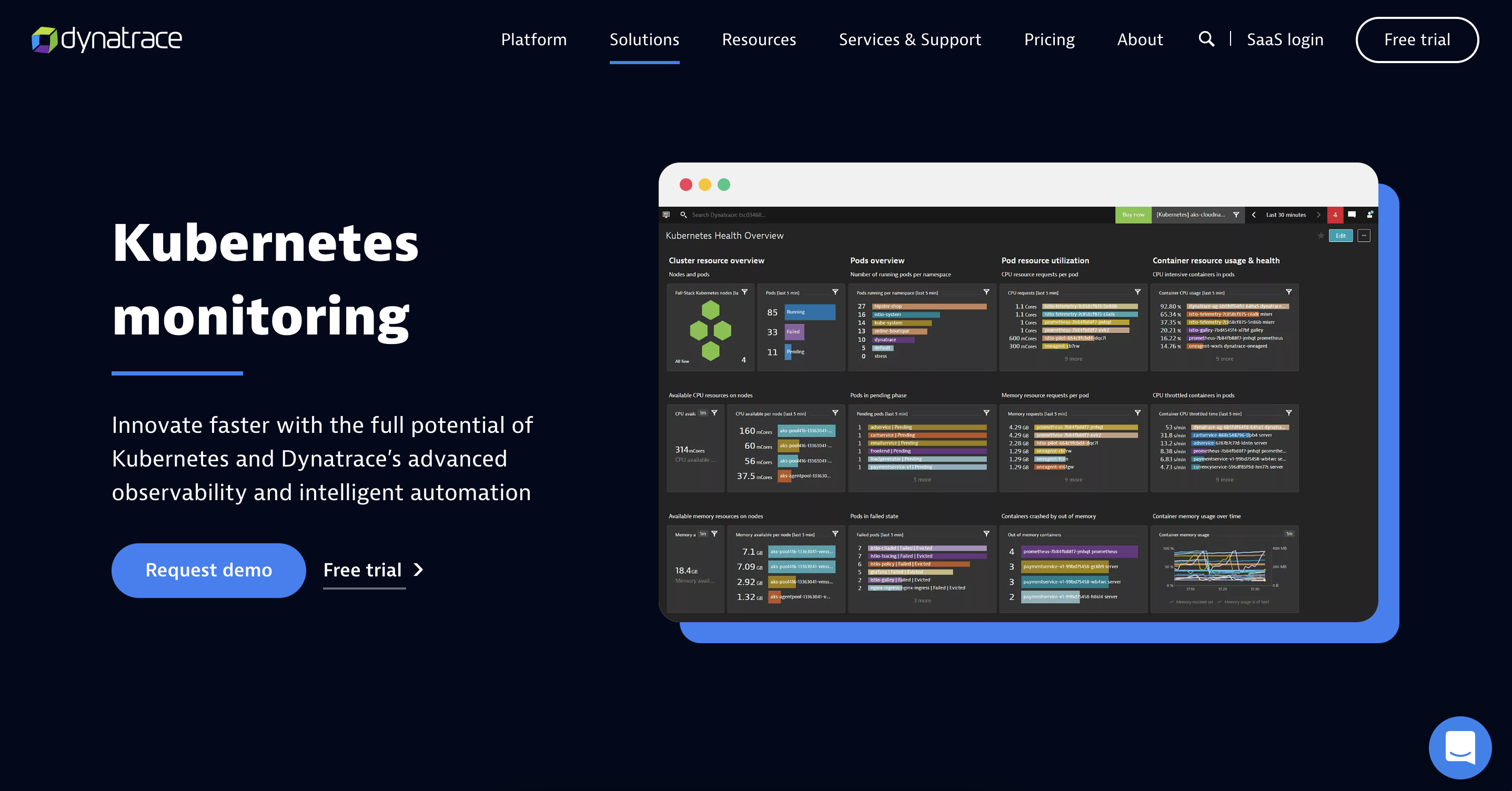Filter the CPU requests tile

click(1137, 292)
